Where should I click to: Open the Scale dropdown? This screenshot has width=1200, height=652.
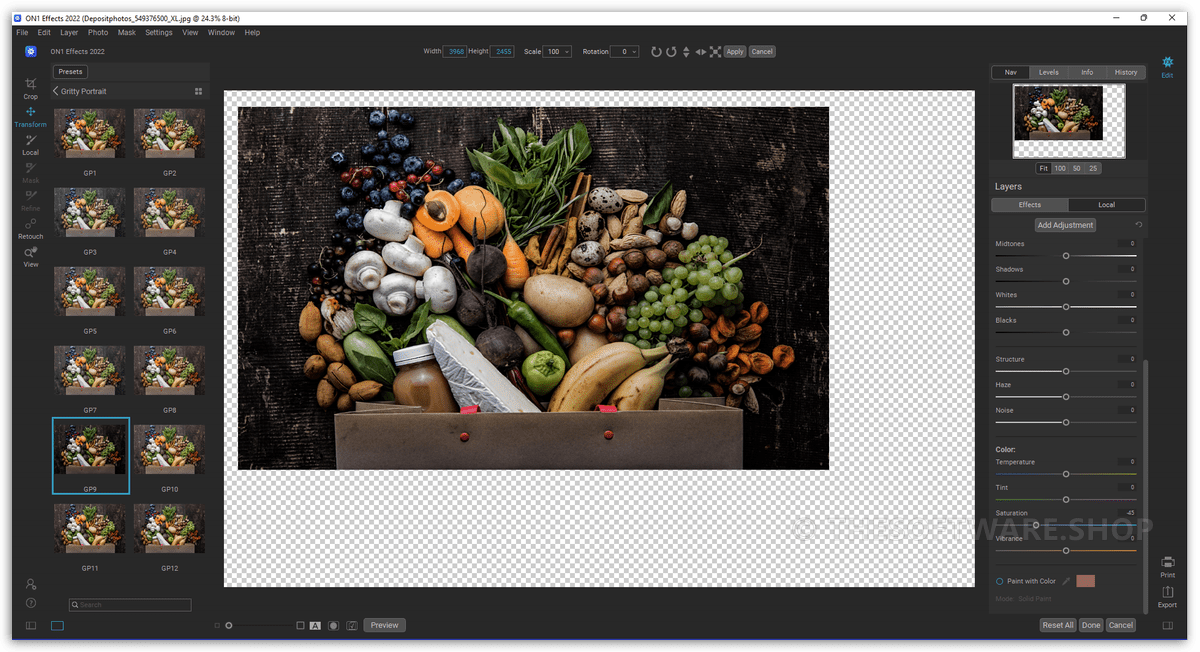(x=558, y=51)
